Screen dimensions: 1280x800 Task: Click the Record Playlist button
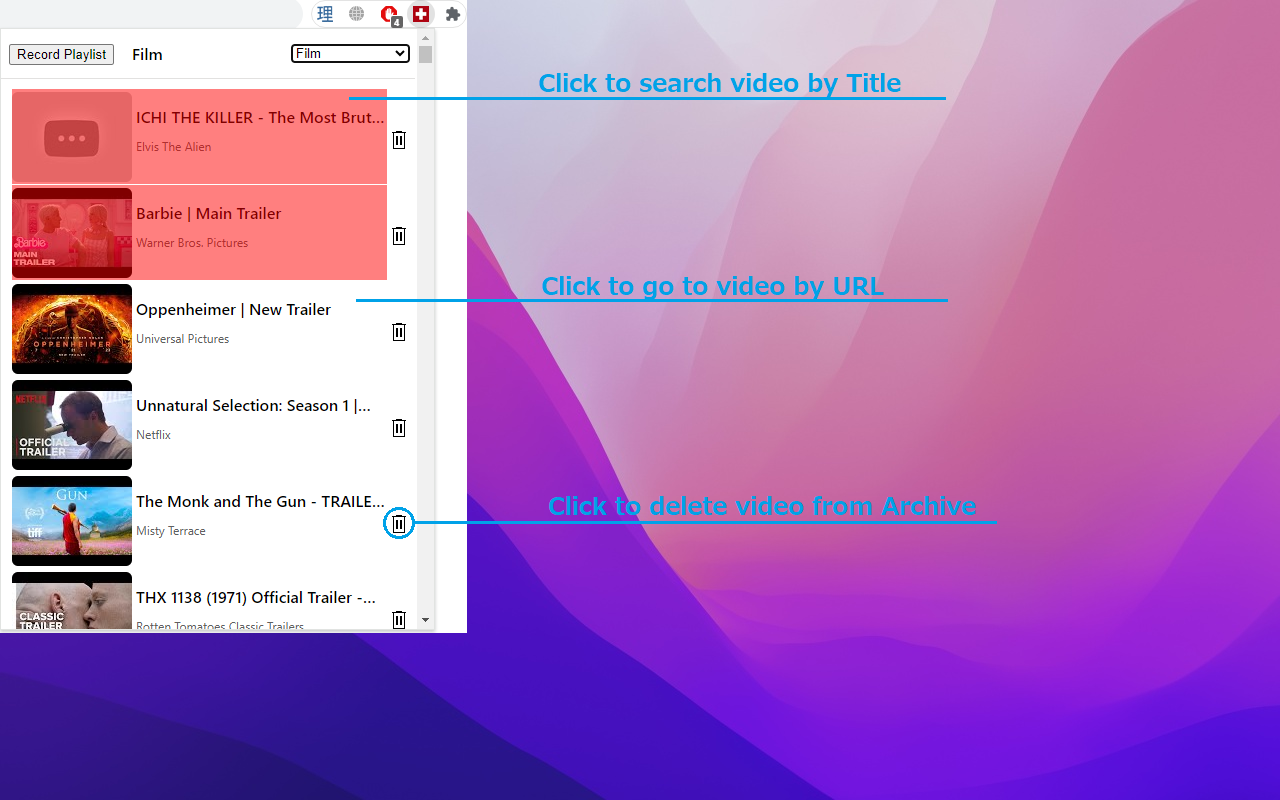tap(62, 54)
